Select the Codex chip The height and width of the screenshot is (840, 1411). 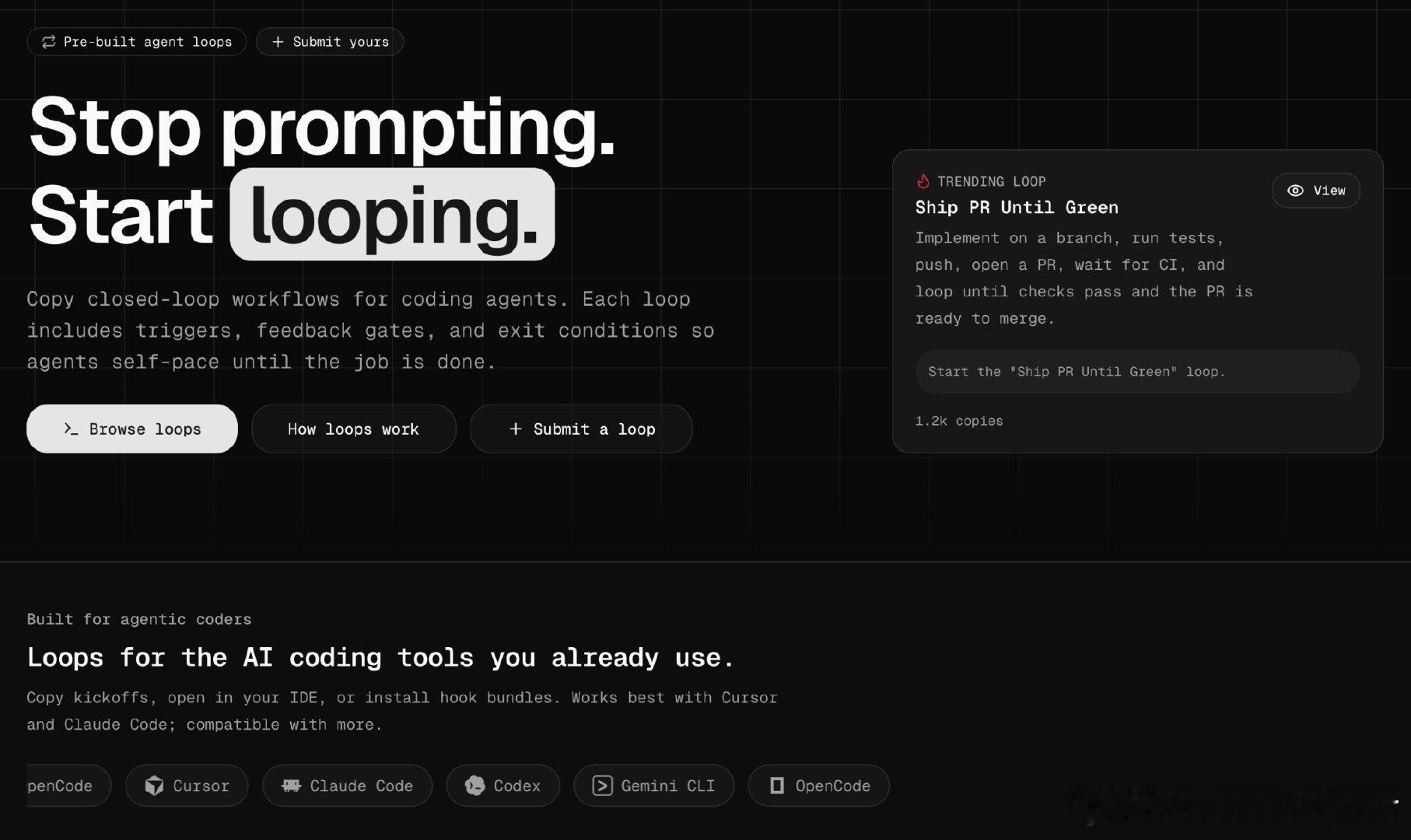click(x=502, y=786)
